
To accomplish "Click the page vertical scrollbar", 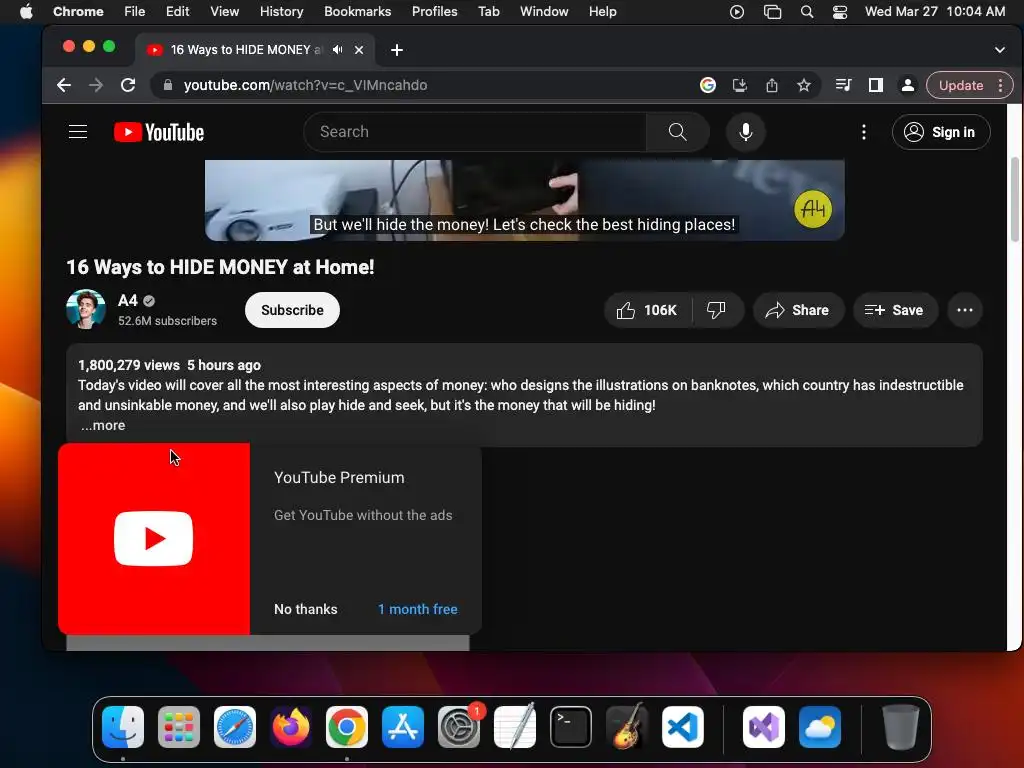I will [x=1015, y=199].
